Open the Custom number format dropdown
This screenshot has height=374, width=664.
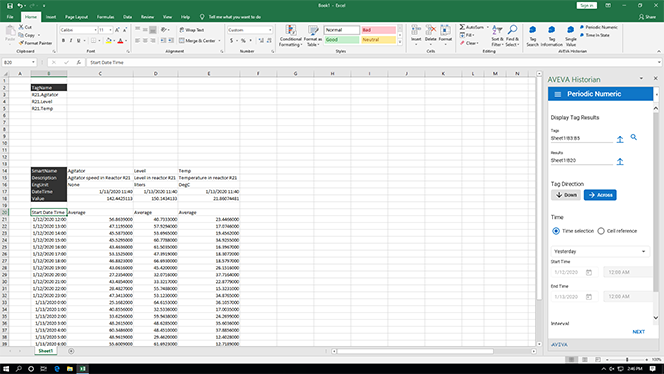point(270,30)
